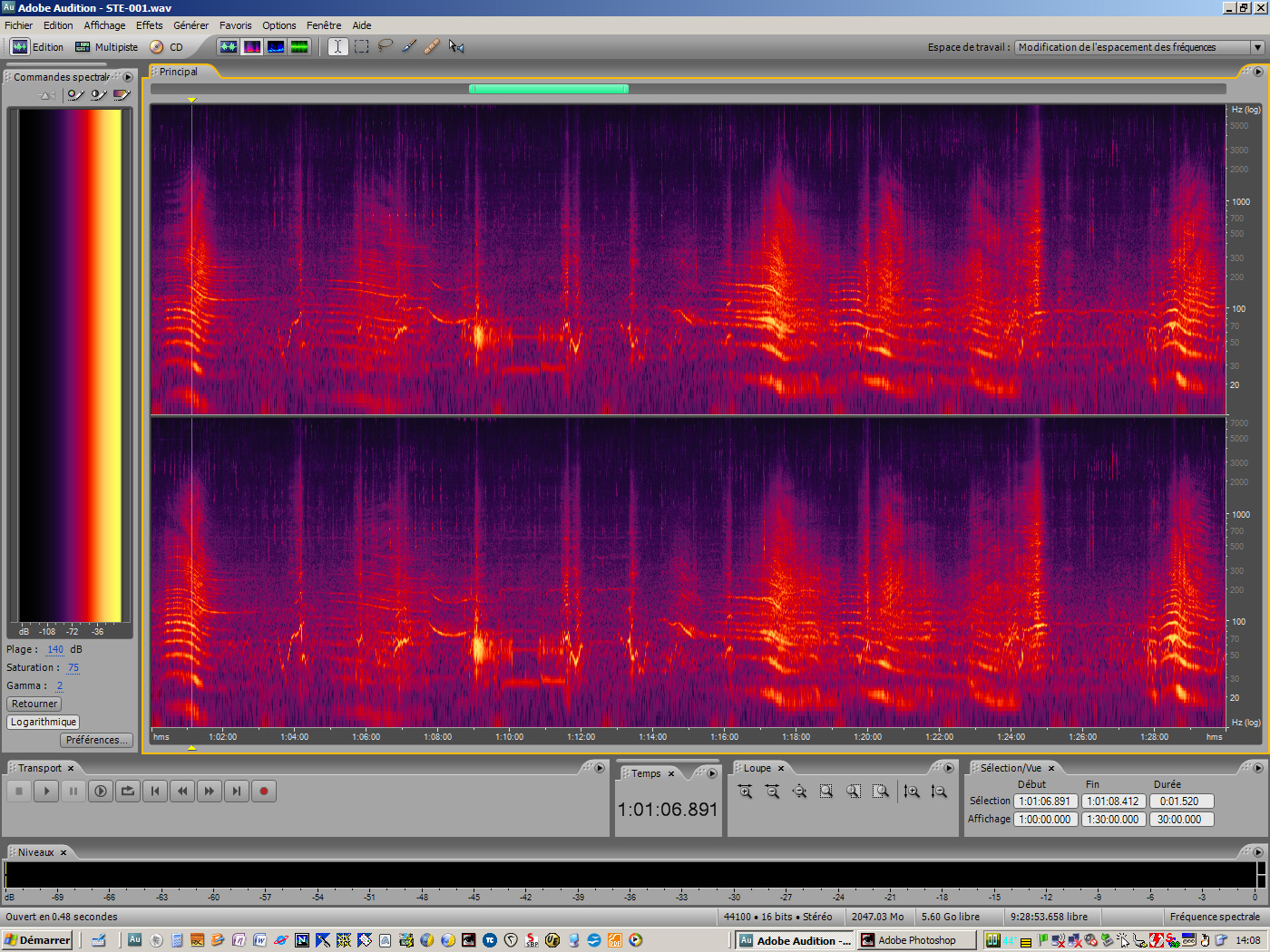Click the Retourner button

34,704
